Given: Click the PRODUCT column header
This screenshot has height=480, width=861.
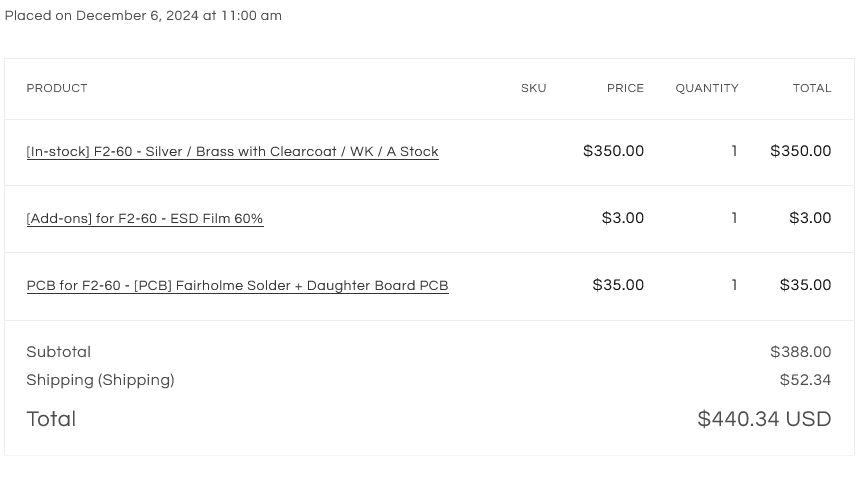Looking at the screenshot, I should 57,89.
